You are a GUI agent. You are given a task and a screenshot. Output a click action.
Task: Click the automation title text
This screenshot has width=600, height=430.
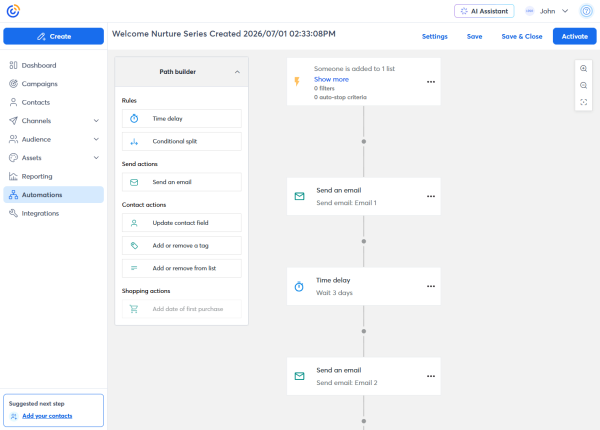coord(224,34)
